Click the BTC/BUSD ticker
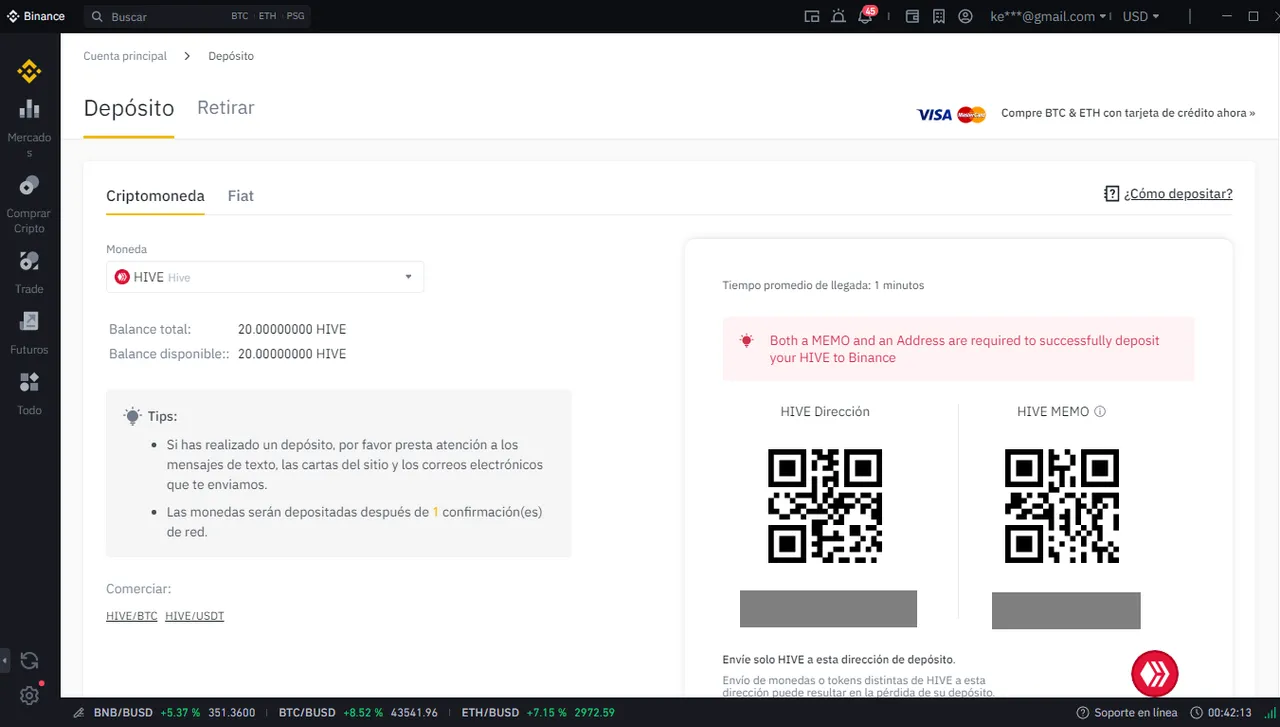Image resolution: width=1280 pixels, height=727 pixels. point(358,713)
